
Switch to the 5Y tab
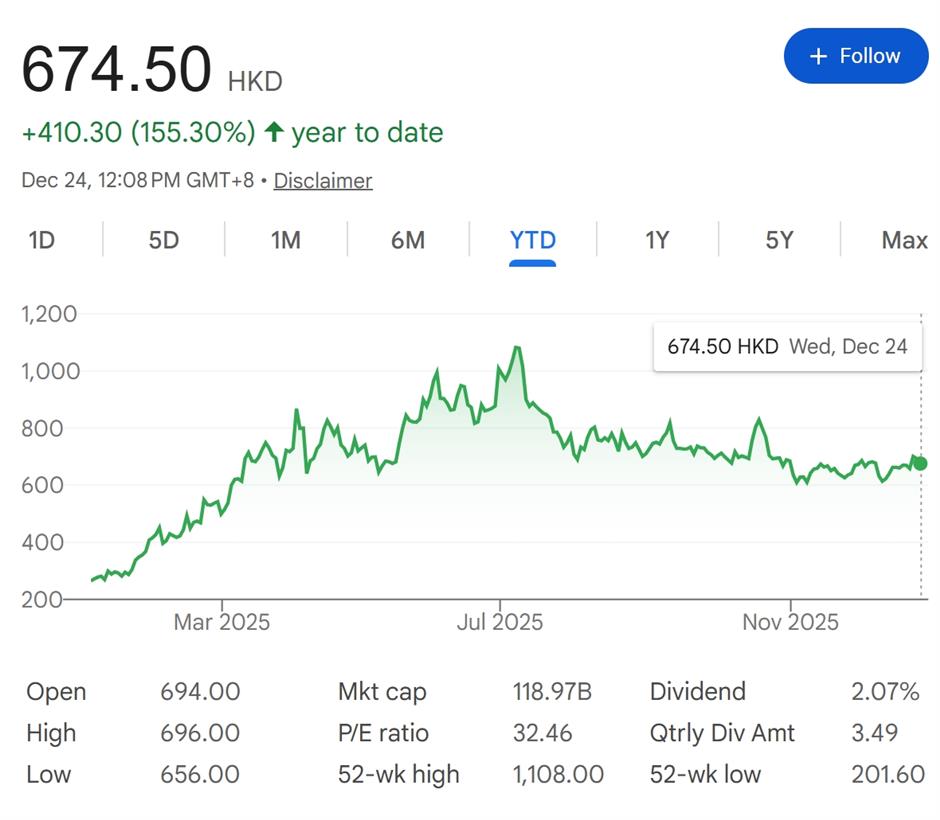point(779,240)
